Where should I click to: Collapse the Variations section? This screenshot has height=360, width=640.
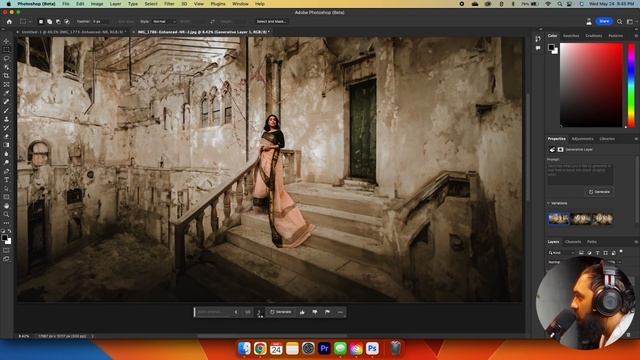click(549, 203)
